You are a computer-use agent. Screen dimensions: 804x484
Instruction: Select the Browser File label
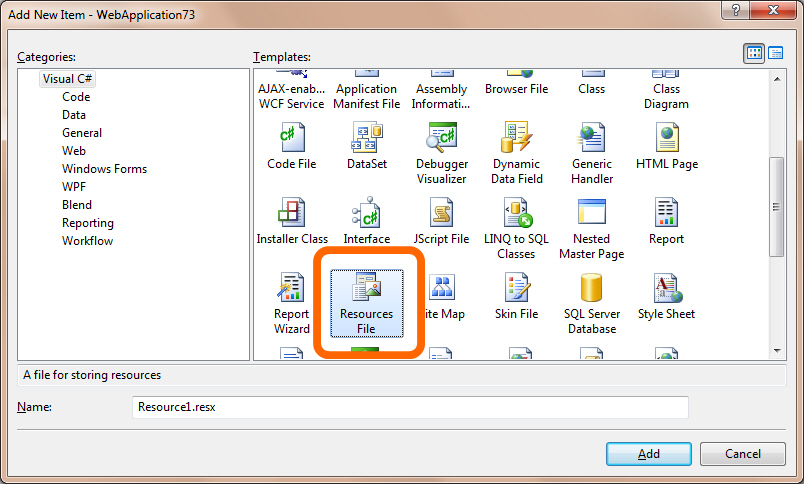516,89
